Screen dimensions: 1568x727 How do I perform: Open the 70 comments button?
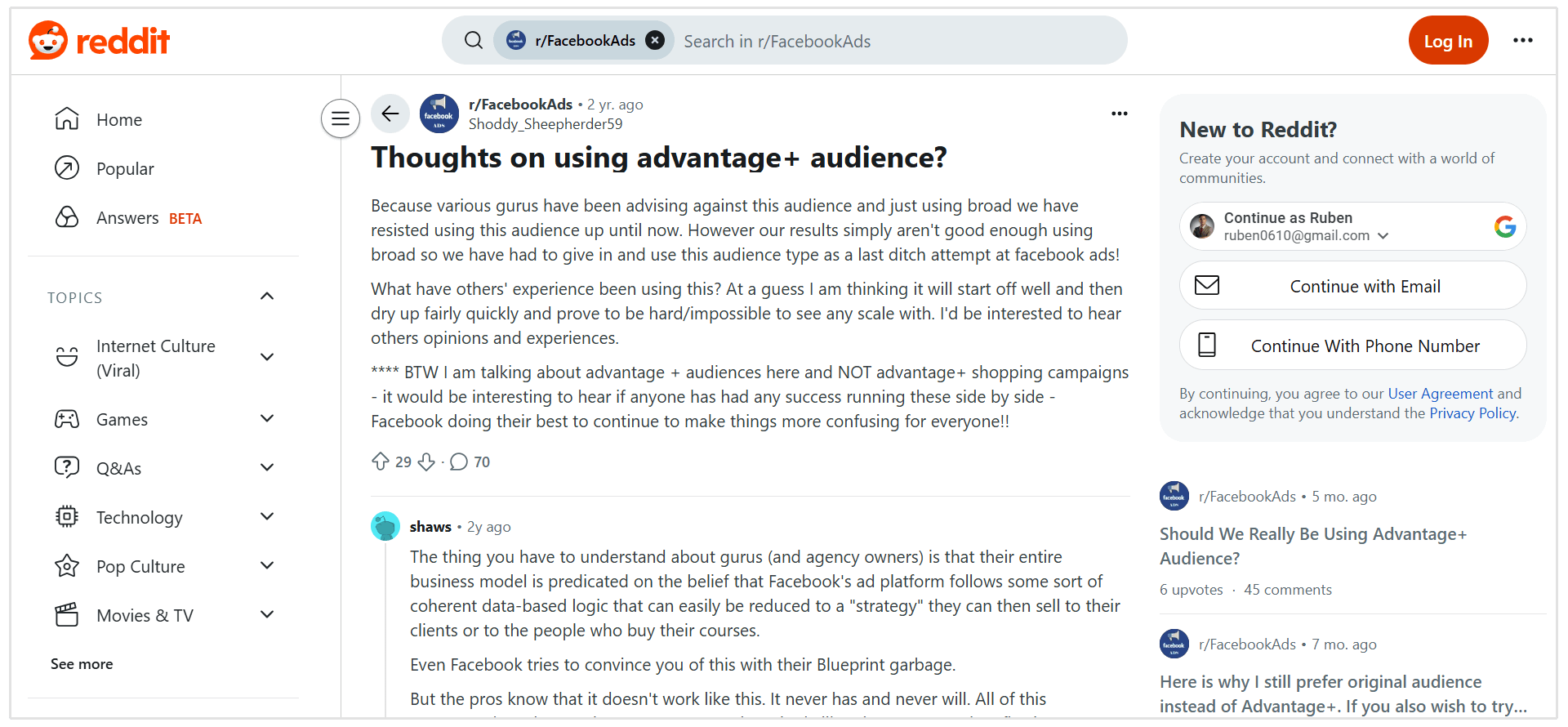point(470,462)
